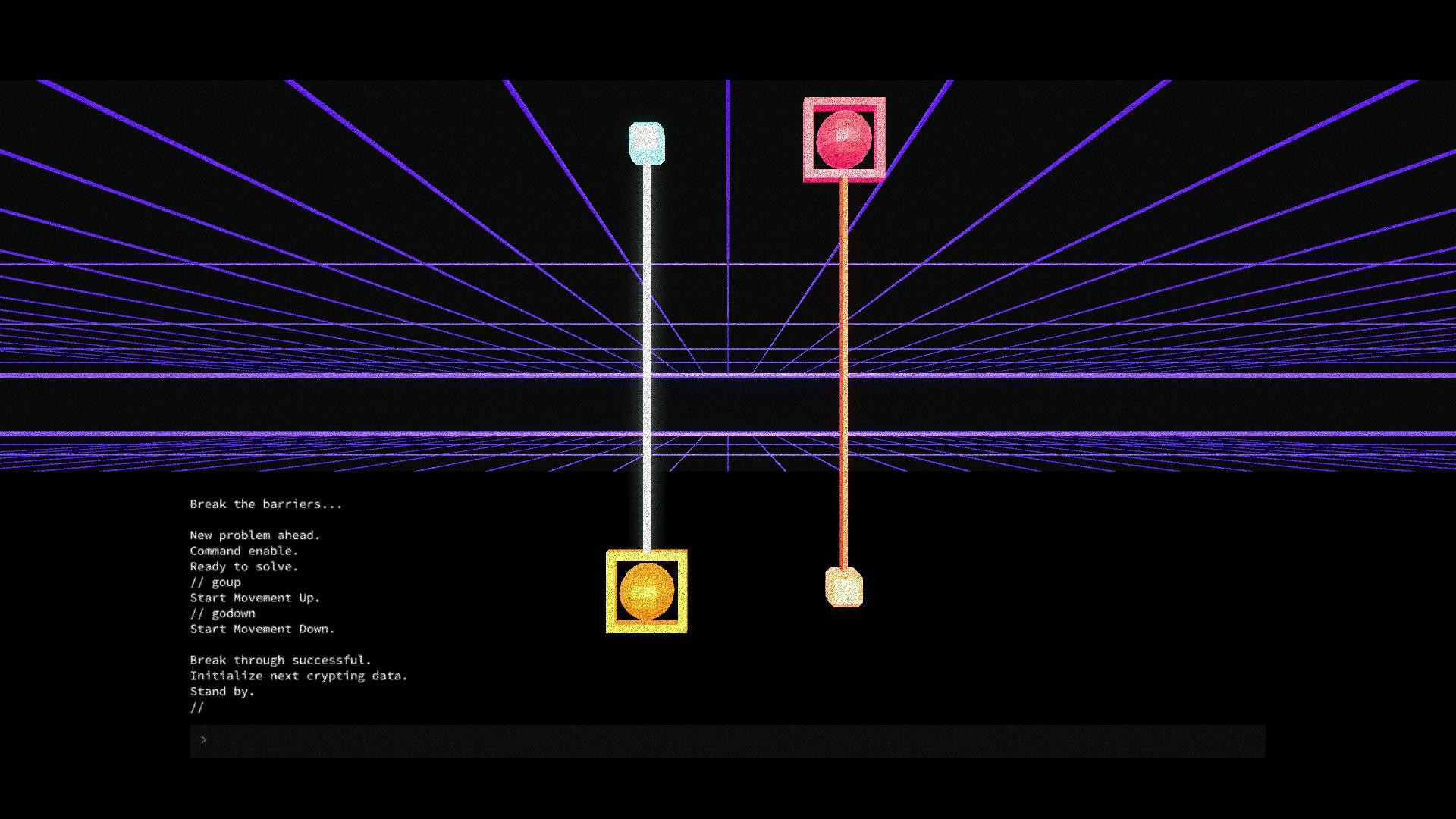Viewport: 1456px width, 819px height.
Task: Click the white vertical track line
Action: [647, 356]
